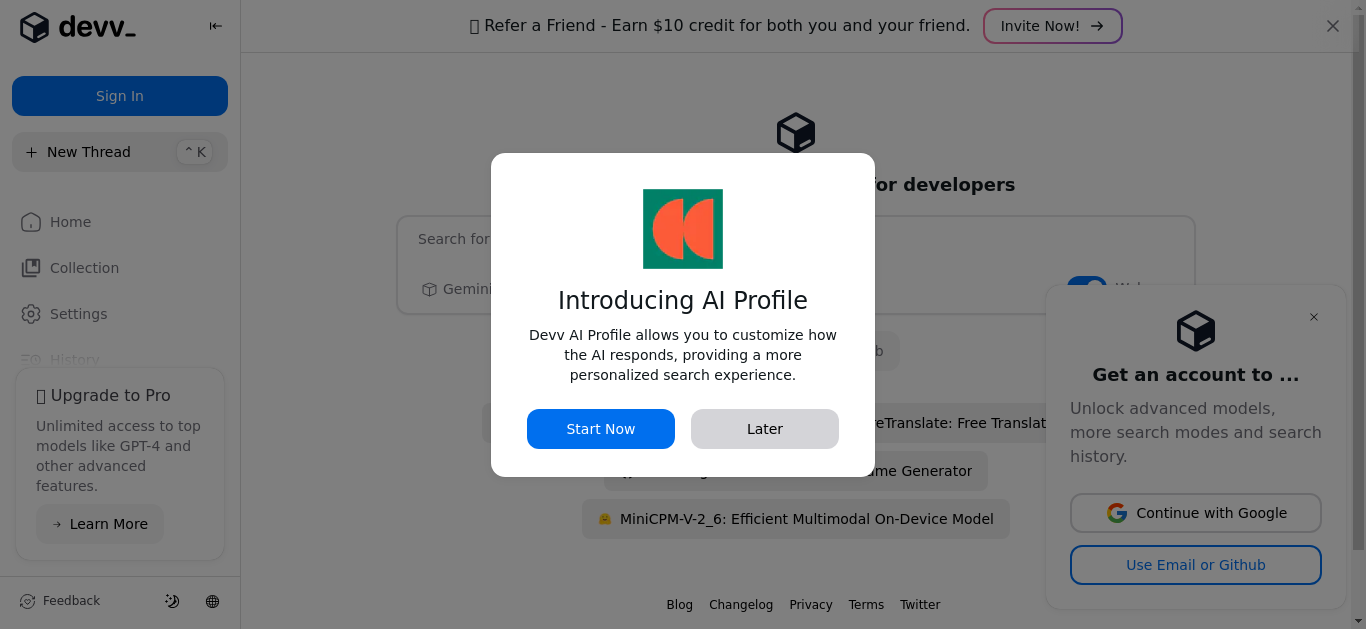Viewport: 1366px width, 629px height.
Task: Collapse the sidebar using arrow icon
Action: 215,27
